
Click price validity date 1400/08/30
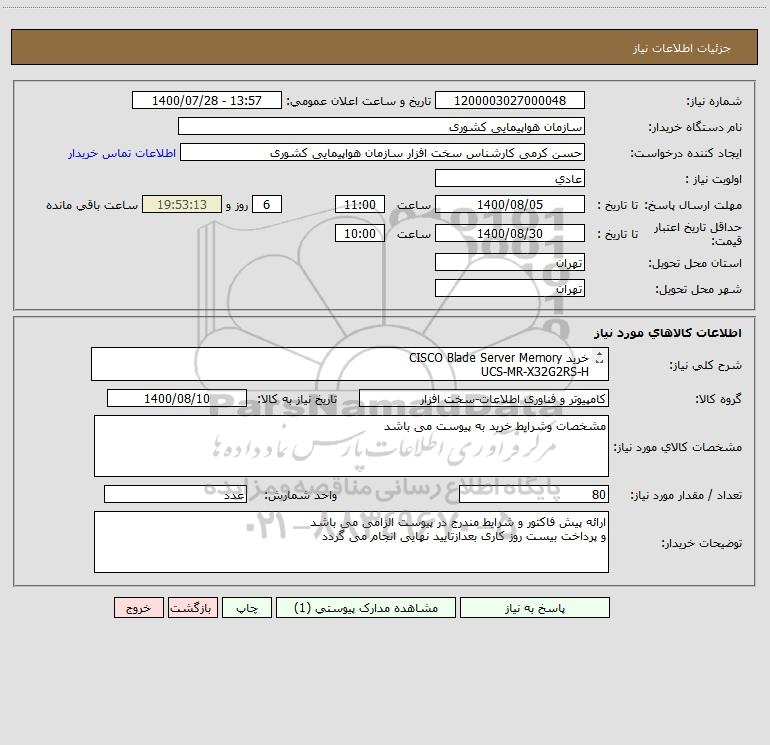pyautogui.click(x=510, y=233)
